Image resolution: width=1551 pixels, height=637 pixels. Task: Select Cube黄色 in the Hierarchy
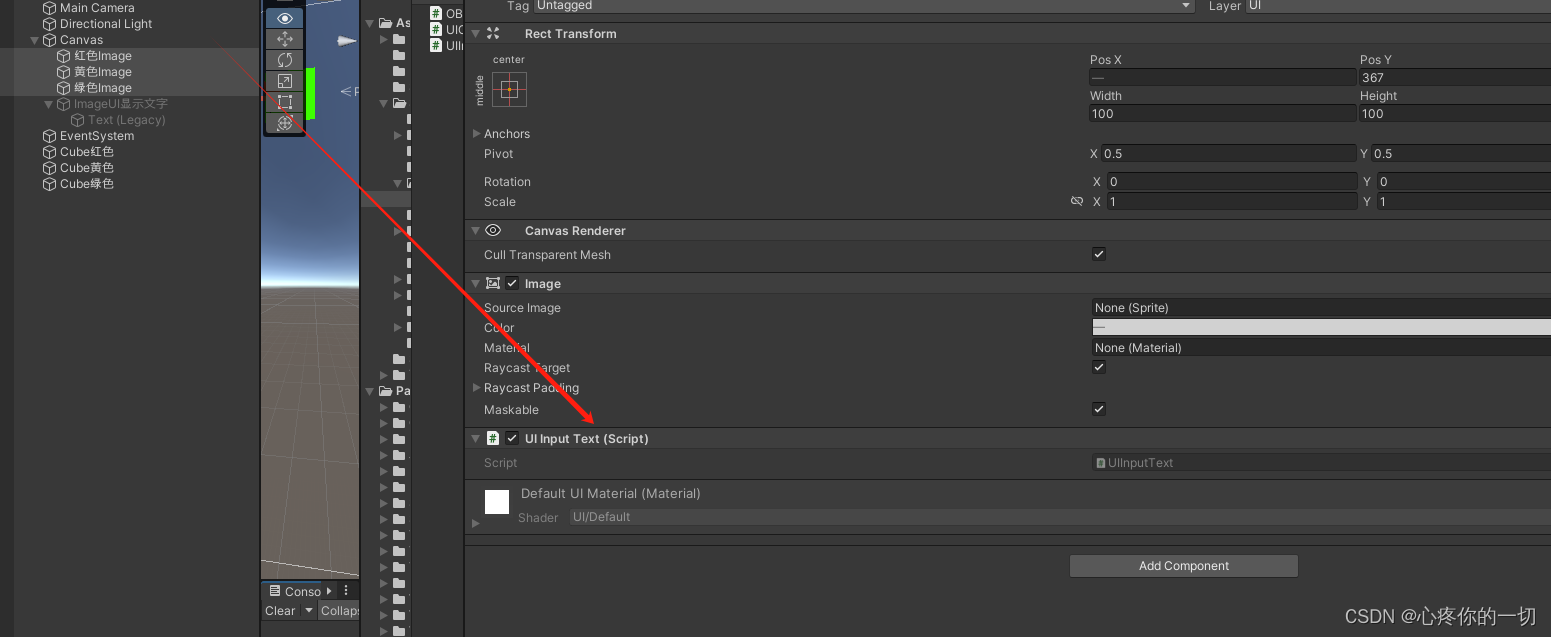click(x=78, y=168)
